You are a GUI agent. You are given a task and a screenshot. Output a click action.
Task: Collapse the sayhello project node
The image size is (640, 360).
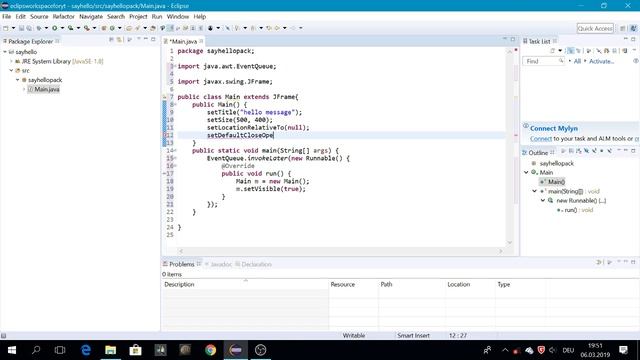(x=5, y=52)
